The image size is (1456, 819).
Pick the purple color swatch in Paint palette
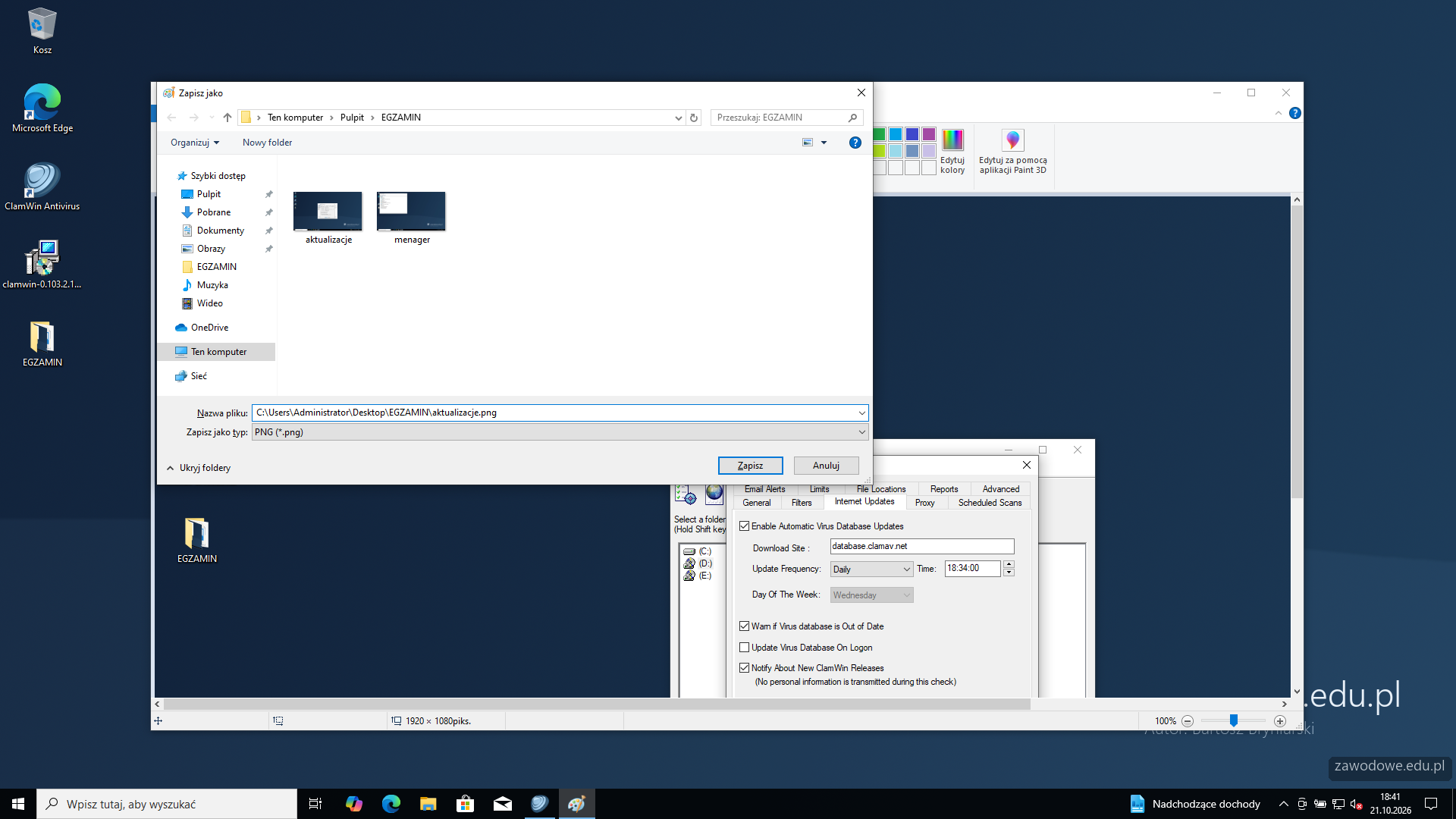[929, 134]
